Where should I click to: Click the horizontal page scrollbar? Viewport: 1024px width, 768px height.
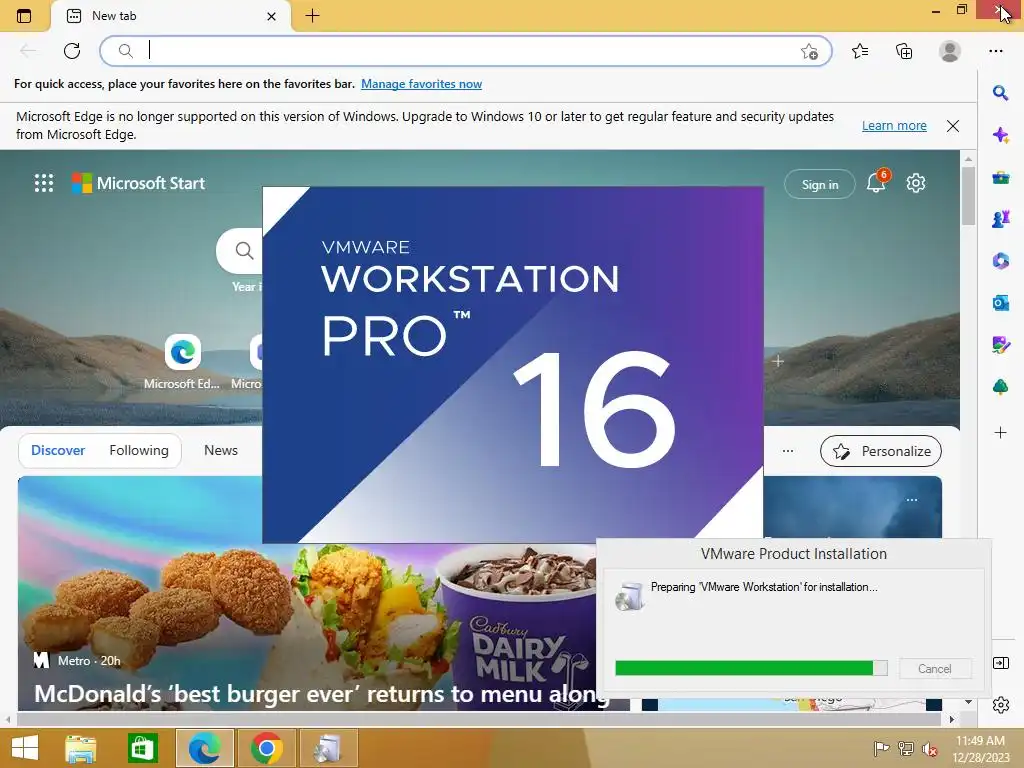479,720
